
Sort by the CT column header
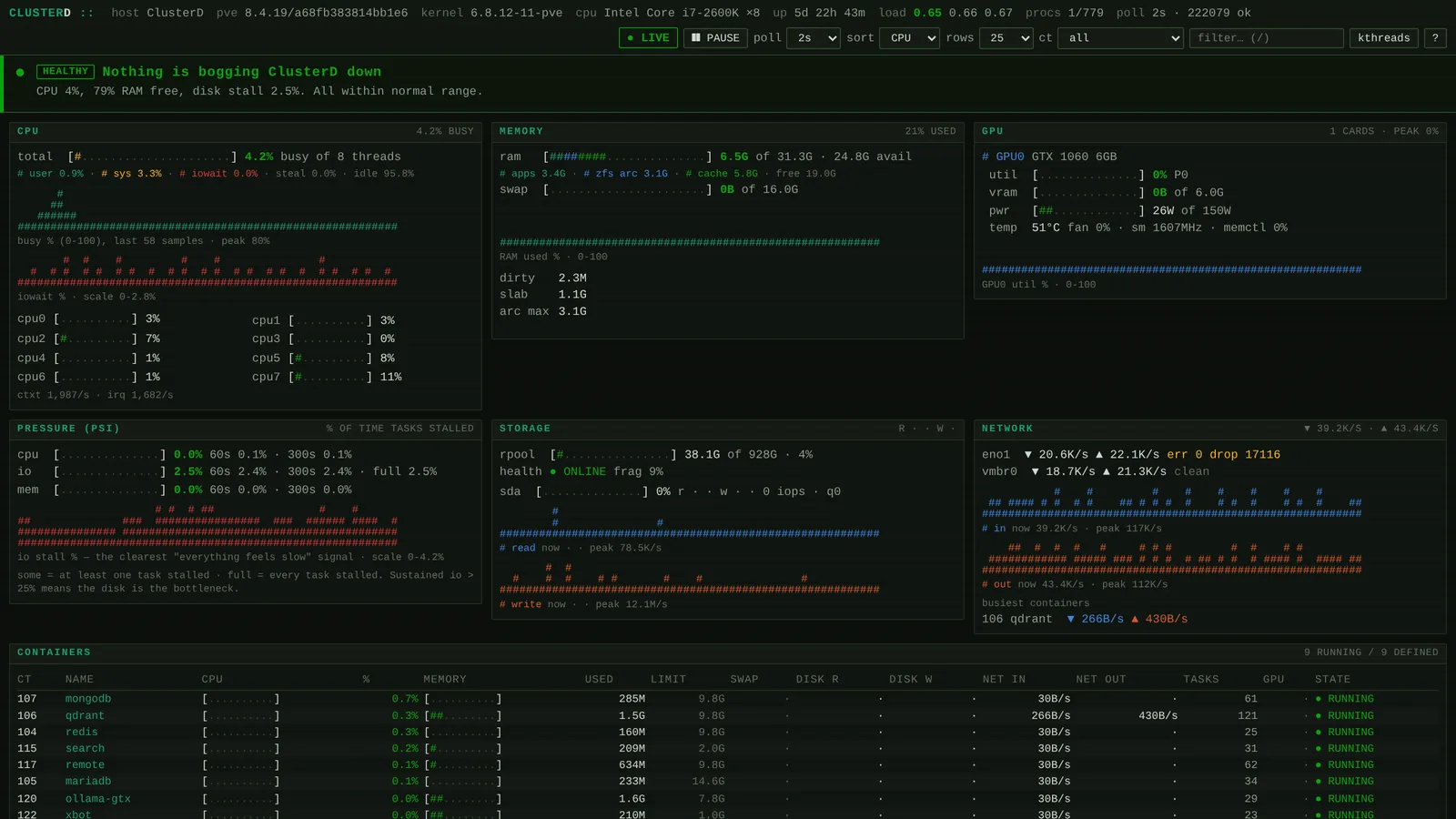[25, 679]
